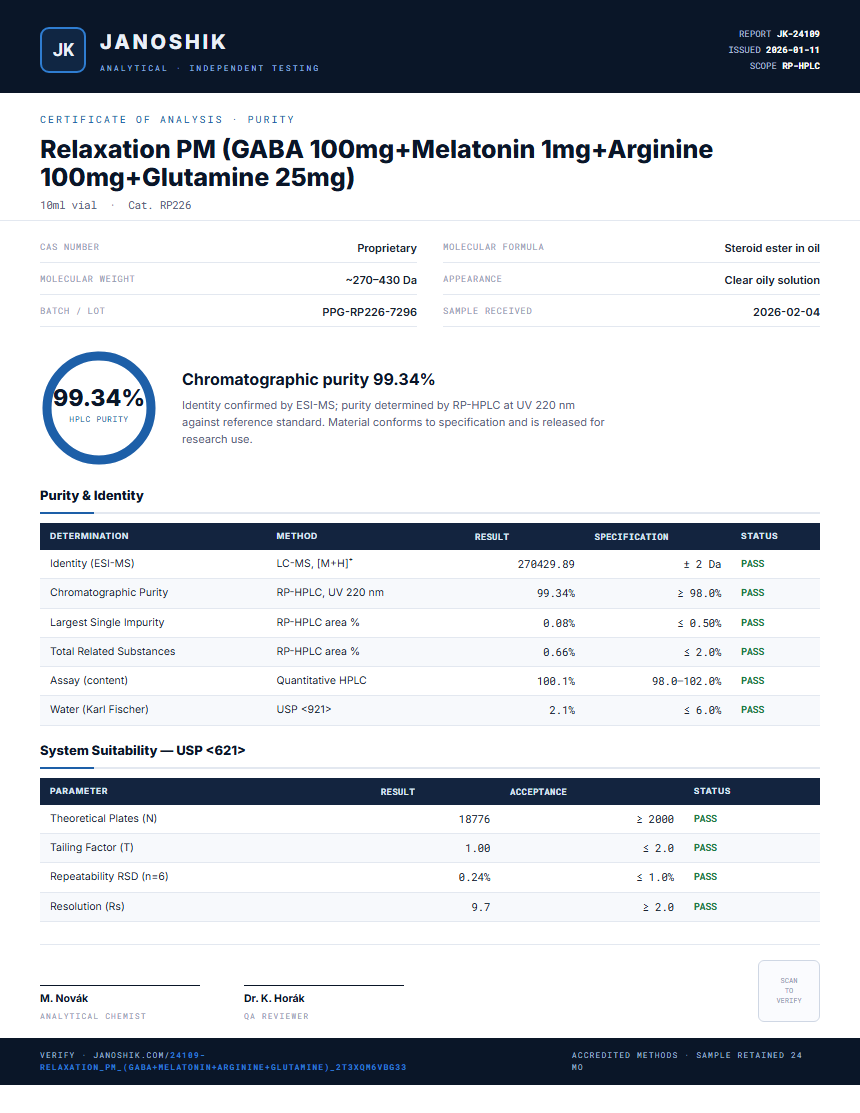
Task: Click the 18776 plates result
Action: [474, 819]
